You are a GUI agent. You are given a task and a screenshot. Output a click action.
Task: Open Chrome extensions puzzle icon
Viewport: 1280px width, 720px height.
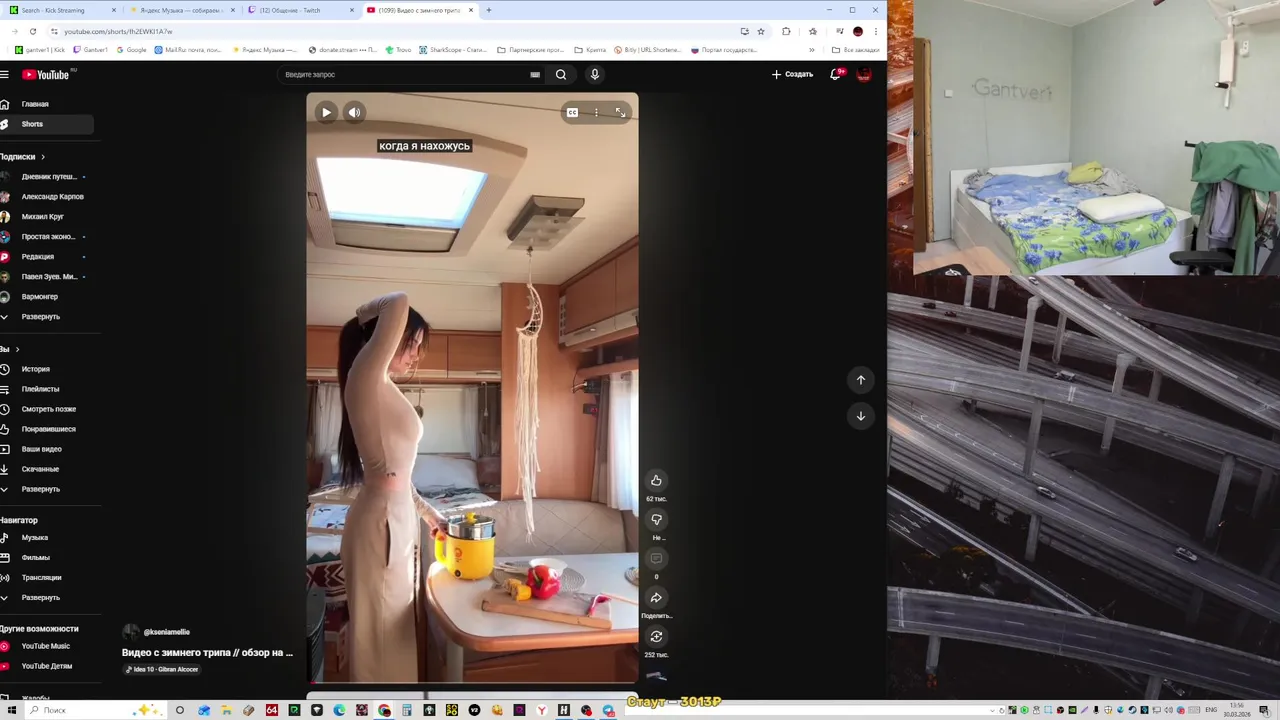tap(786, 31)
